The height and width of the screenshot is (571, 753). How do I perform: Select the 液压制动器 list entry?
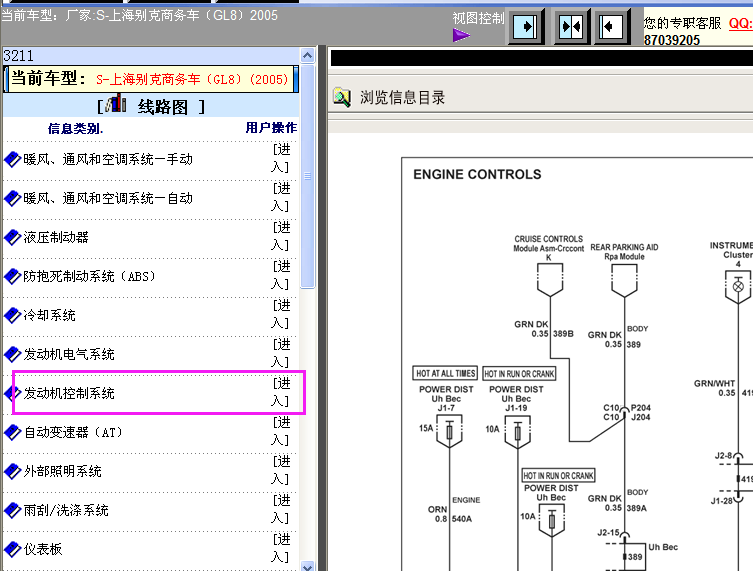(56, 237)
